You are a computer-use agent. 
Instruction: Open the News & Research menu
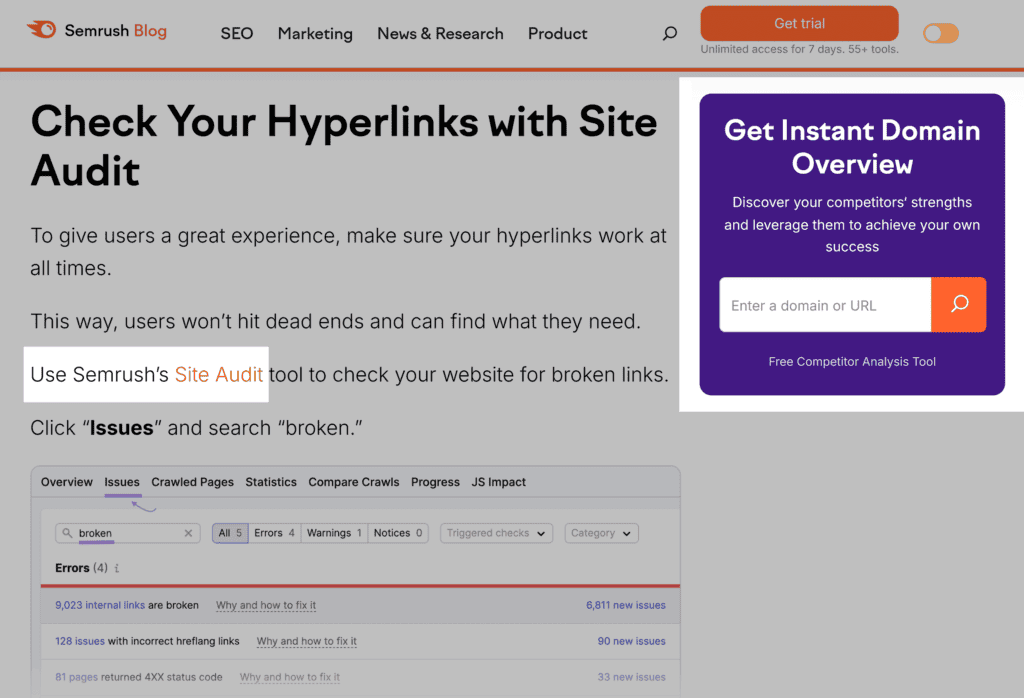440,33
